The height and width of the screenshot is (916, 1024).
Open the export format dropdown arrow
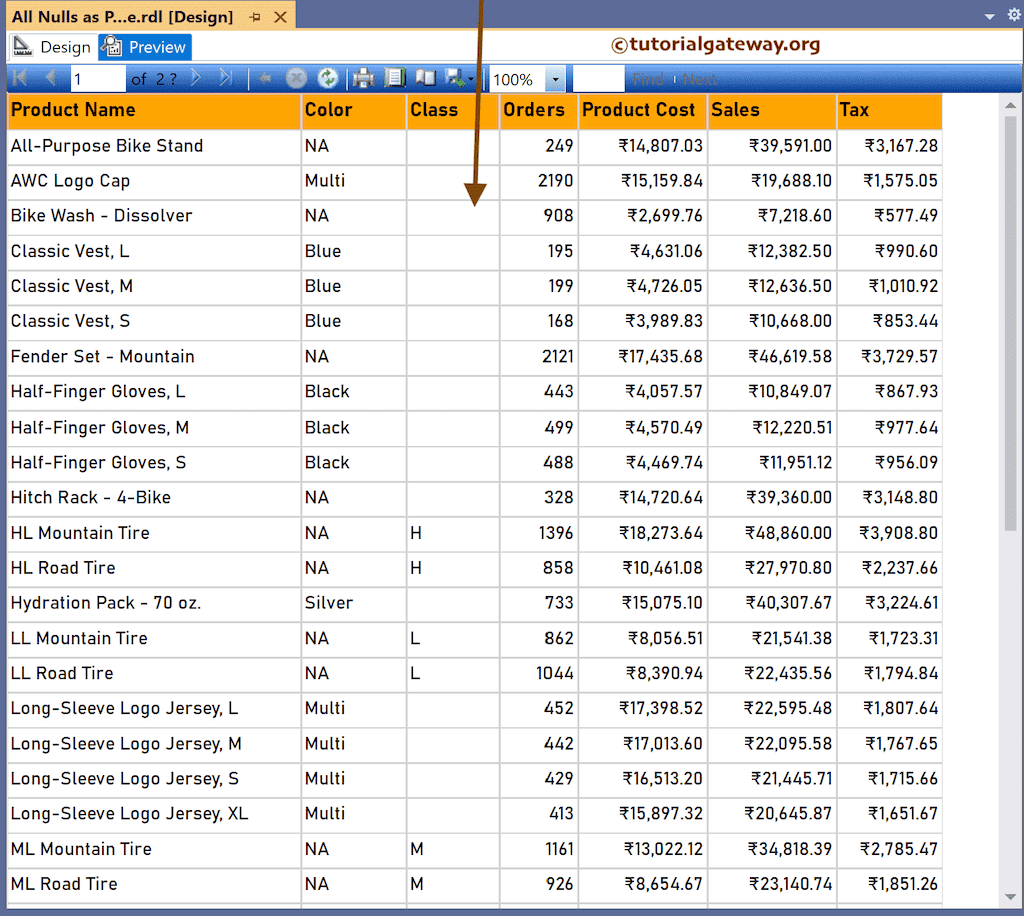click(472, 78)
